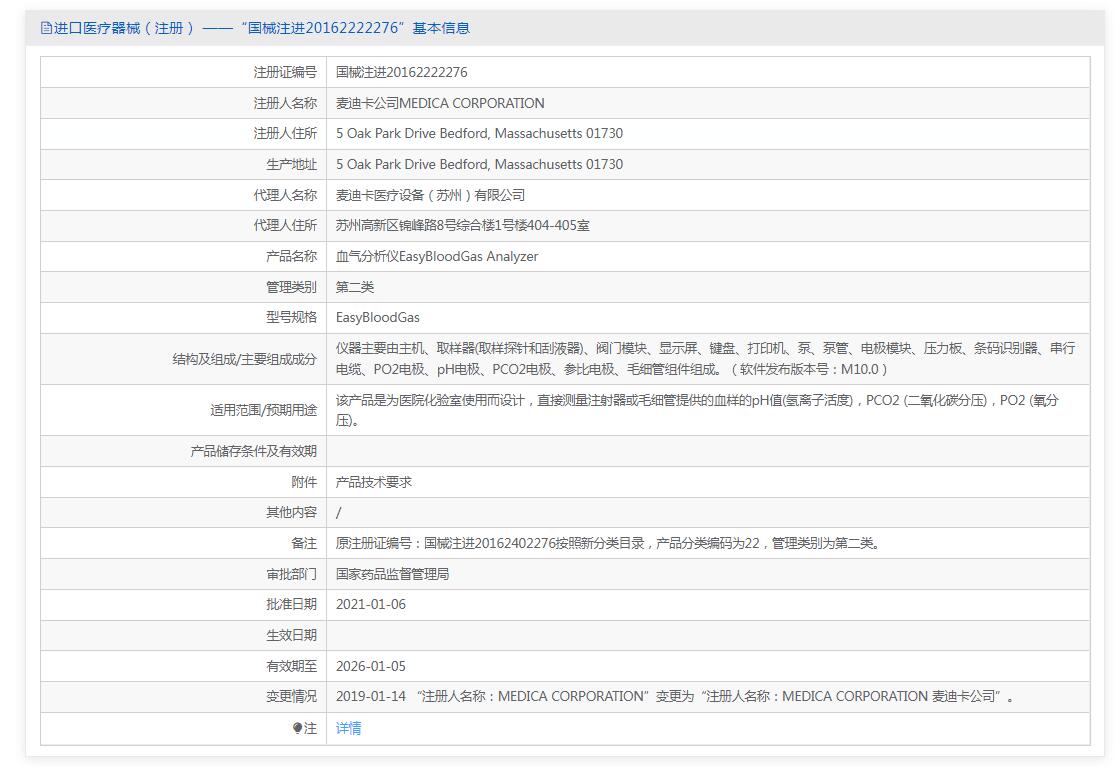Viewport: 1115px width, 775px height.
Task: Click the 注册人住所 address value
Action: coord(479,133)
